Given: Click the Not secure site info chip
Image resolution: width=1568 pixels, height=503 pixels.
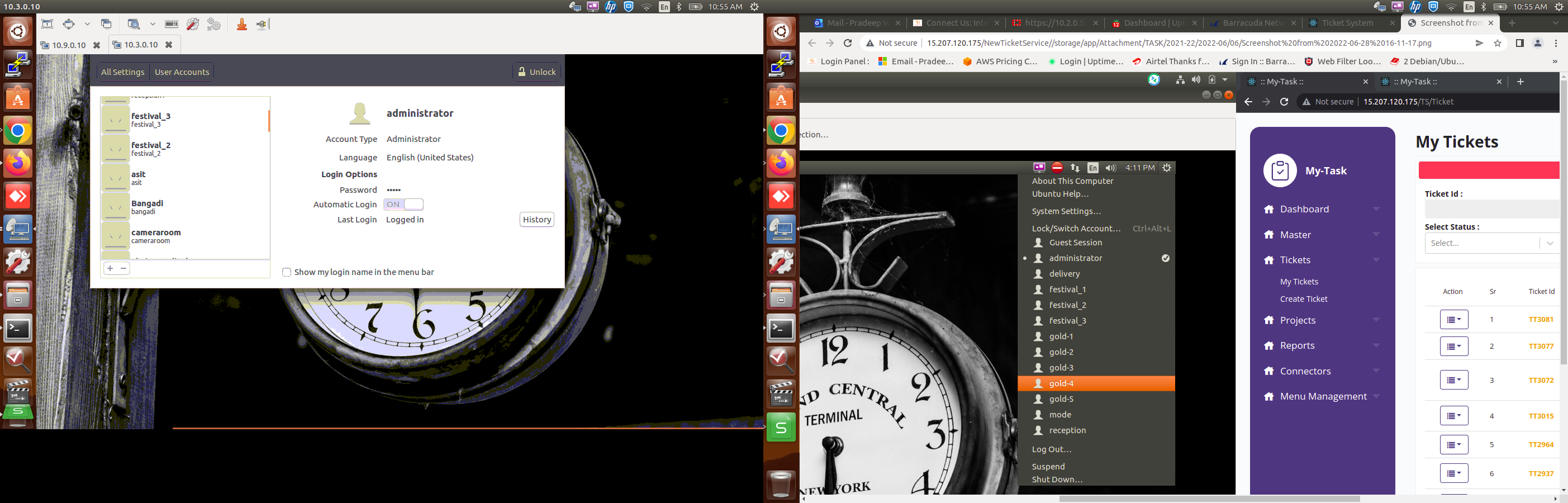Looking at the screenshot, I should (x=892, y=43).
